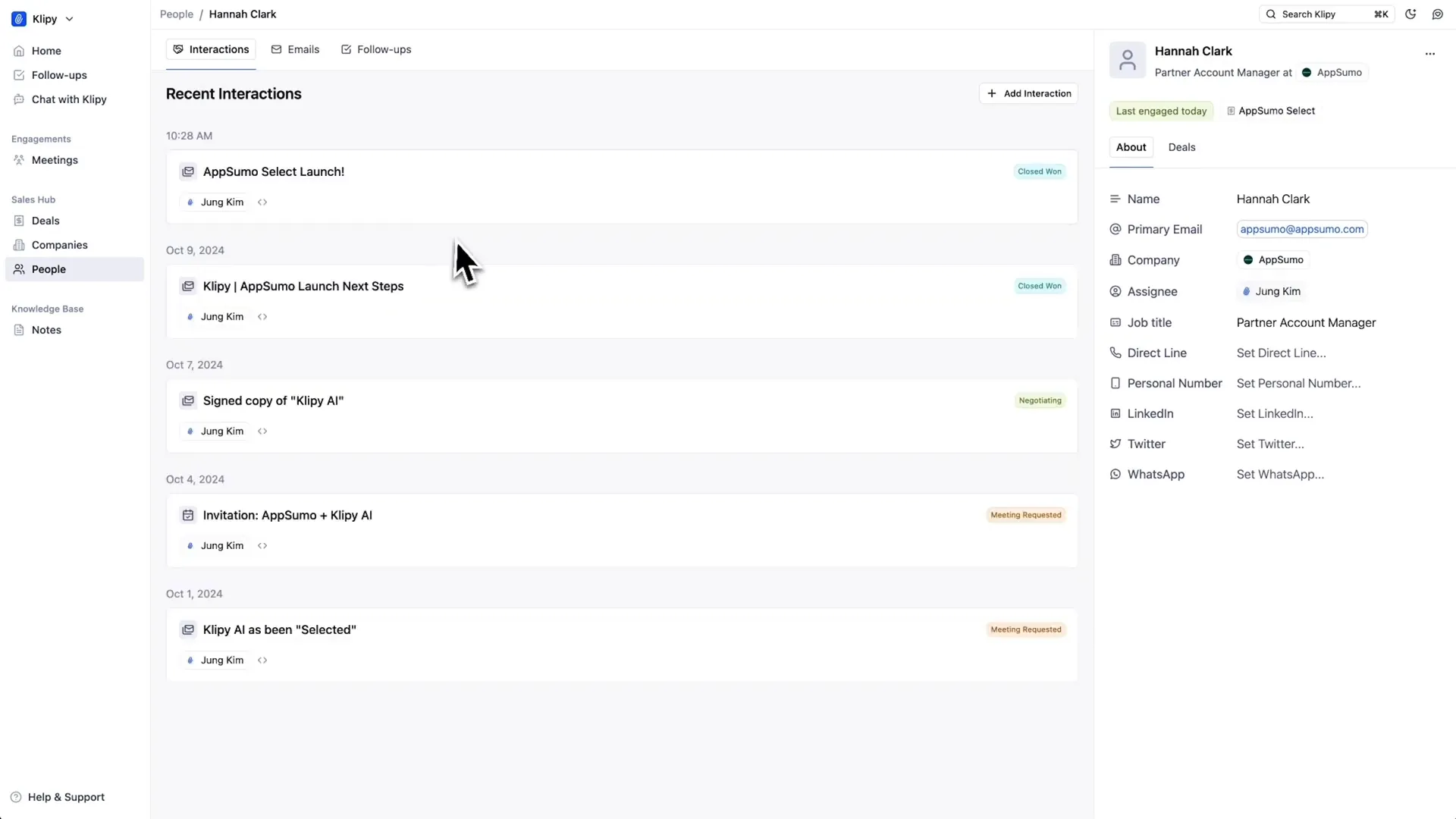Click email icon beside Klipy AI as been "Selected"
This screenshot has height=819, width=1456.
187,629
